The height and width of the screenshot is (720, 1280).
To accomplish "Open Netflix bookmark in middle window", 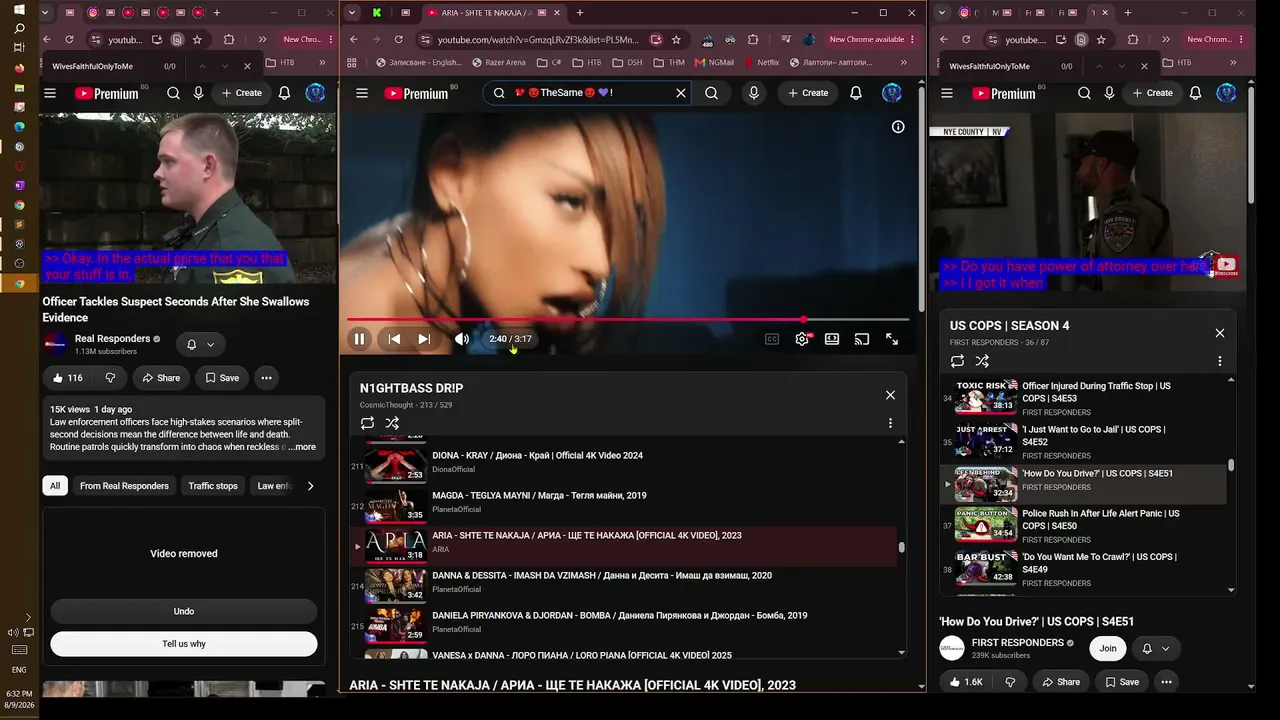I will click(762, 62).
